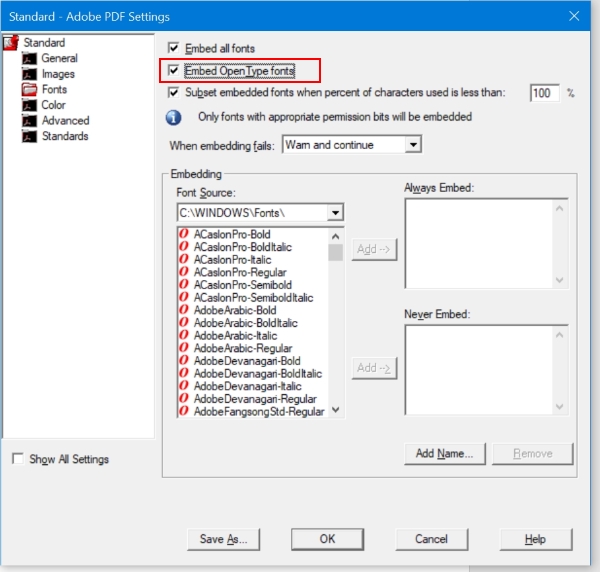Toggle Embed OpenType fonts checkbox
Image resolution: width=600 pixels, height=572 pixels.
173,70
